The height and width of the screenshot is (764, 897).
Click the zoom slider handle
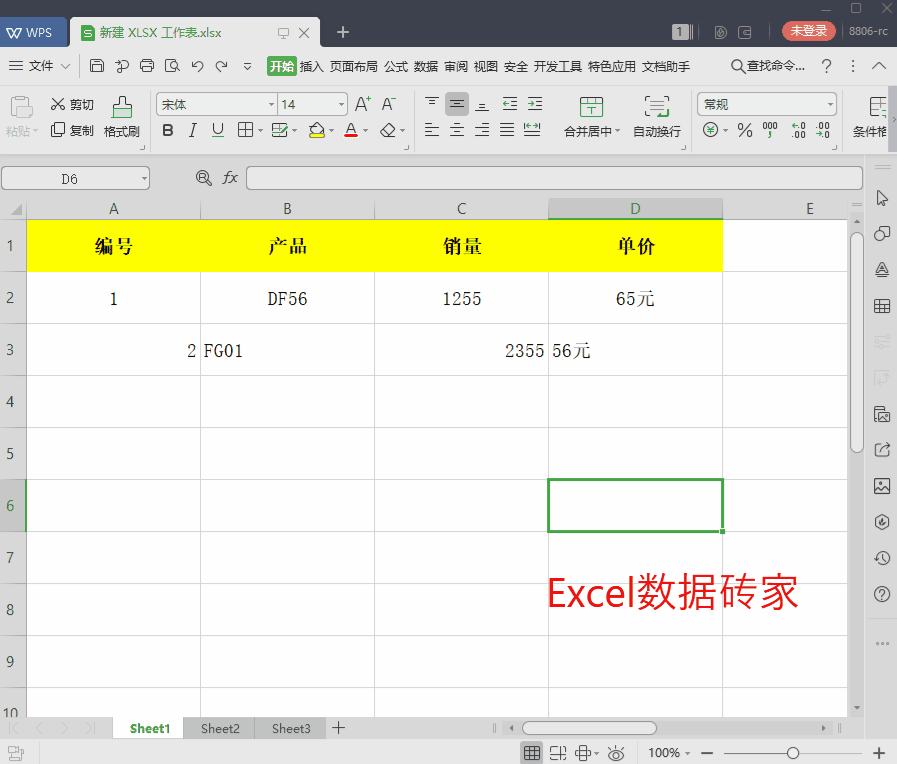click(793, 753)
